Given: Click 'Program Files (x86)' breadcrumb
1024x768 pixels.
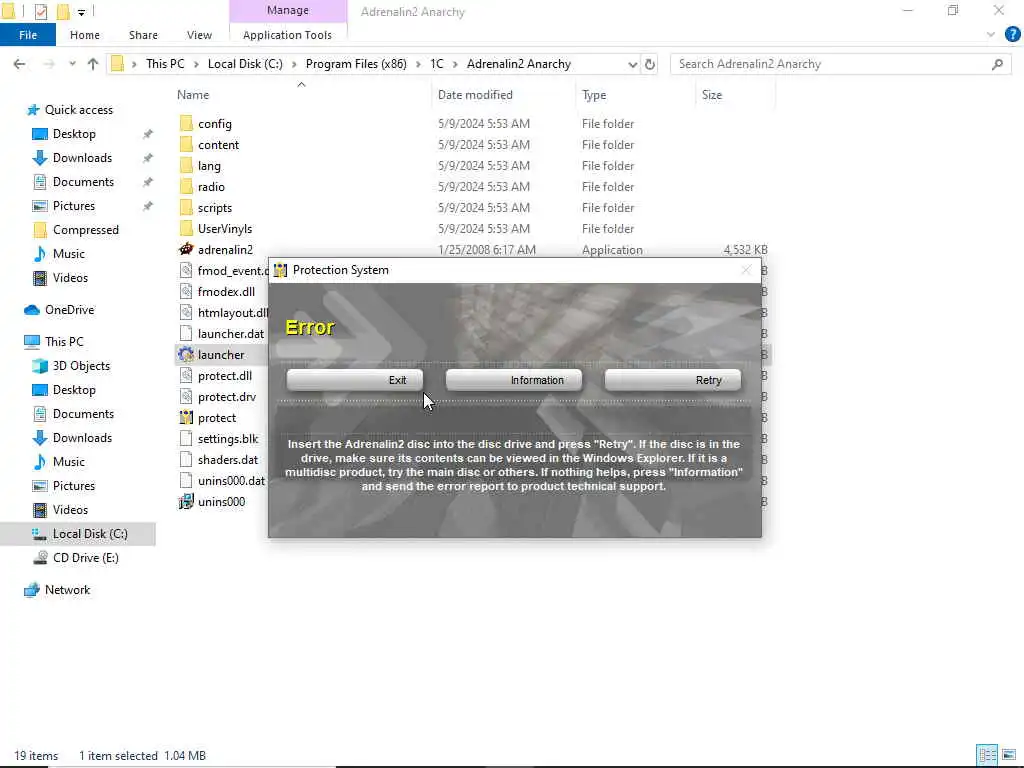Looking at the screenshot, I should (356, 64).
